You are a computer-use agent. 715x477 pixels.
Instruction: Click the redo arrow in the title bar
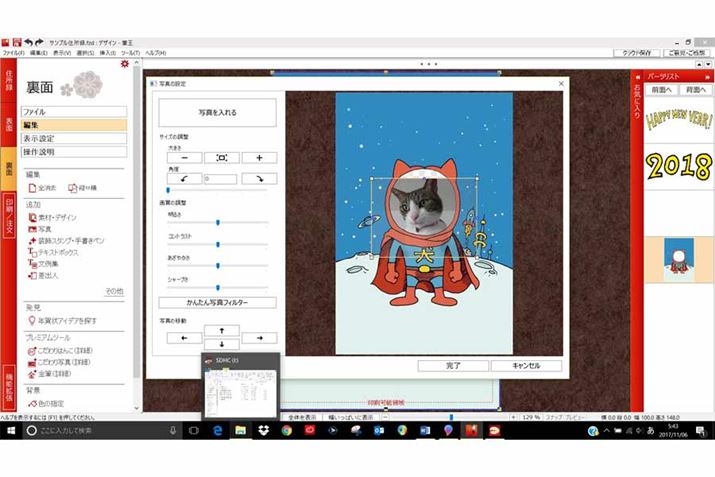click(x=39, y=42)
